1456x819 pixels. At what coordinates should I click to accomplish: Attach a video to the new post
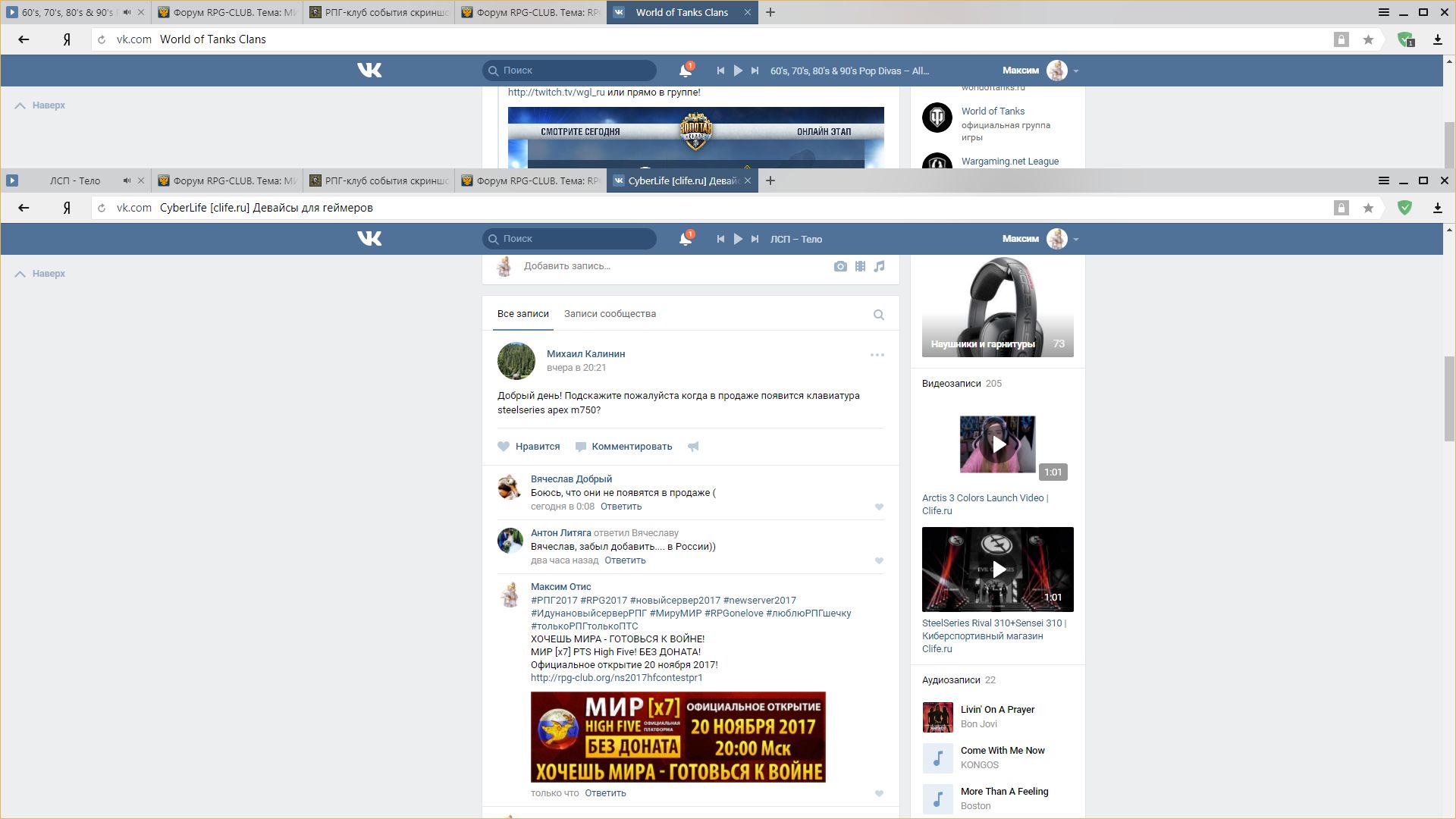pyautogui.click(x=860, y=266)
